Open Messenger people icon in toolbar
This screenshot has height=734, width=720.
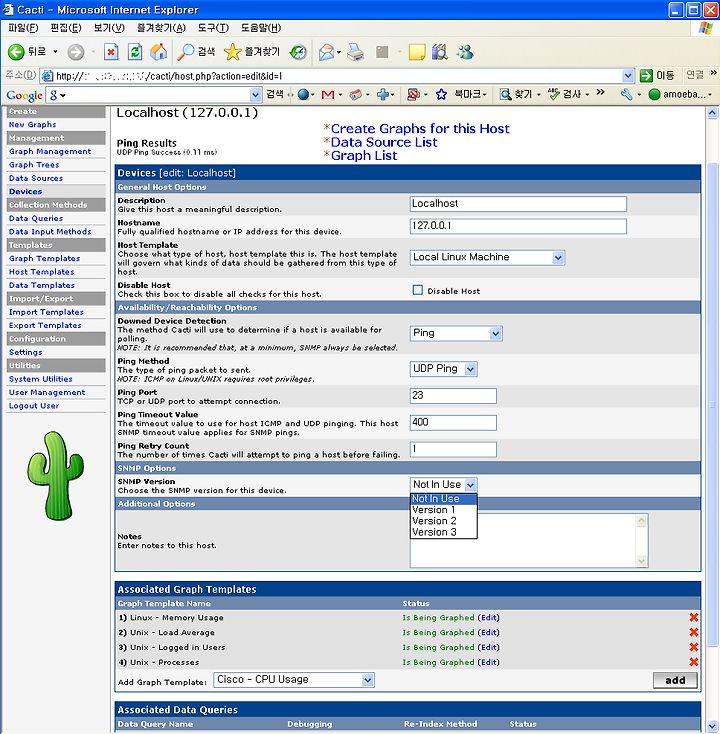tap(465, 52)
